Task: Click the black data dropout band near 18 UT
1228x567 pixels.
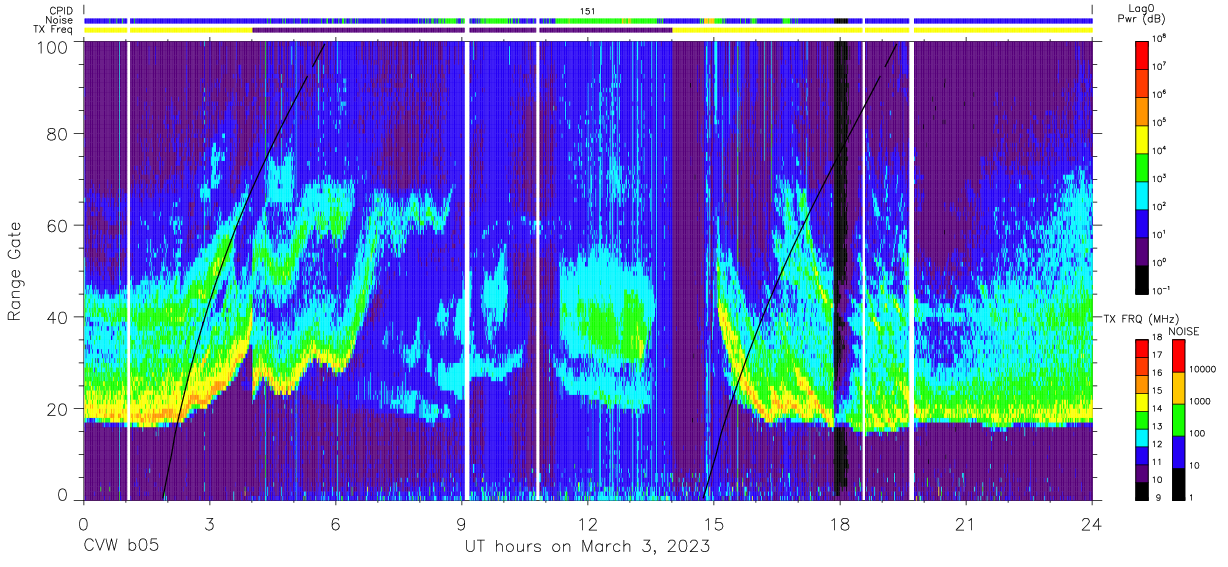Action: [x=841, y=270]
